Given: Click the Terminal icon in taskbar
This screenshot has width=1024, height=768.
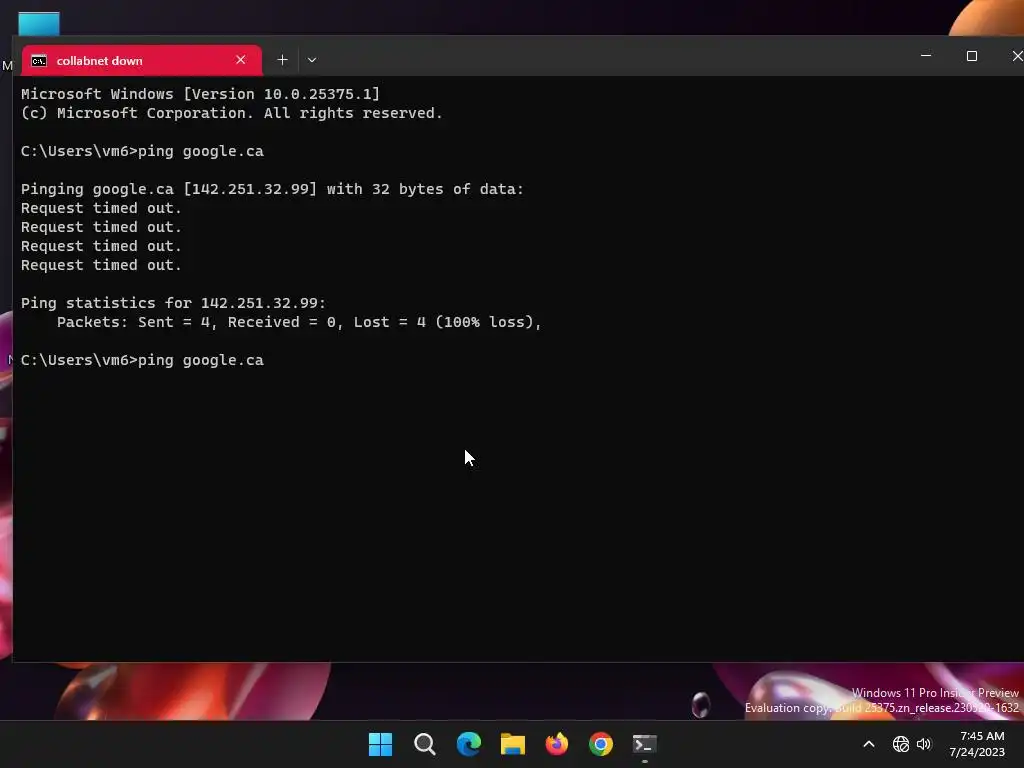Looking at the screenshot, I should 645,744.
